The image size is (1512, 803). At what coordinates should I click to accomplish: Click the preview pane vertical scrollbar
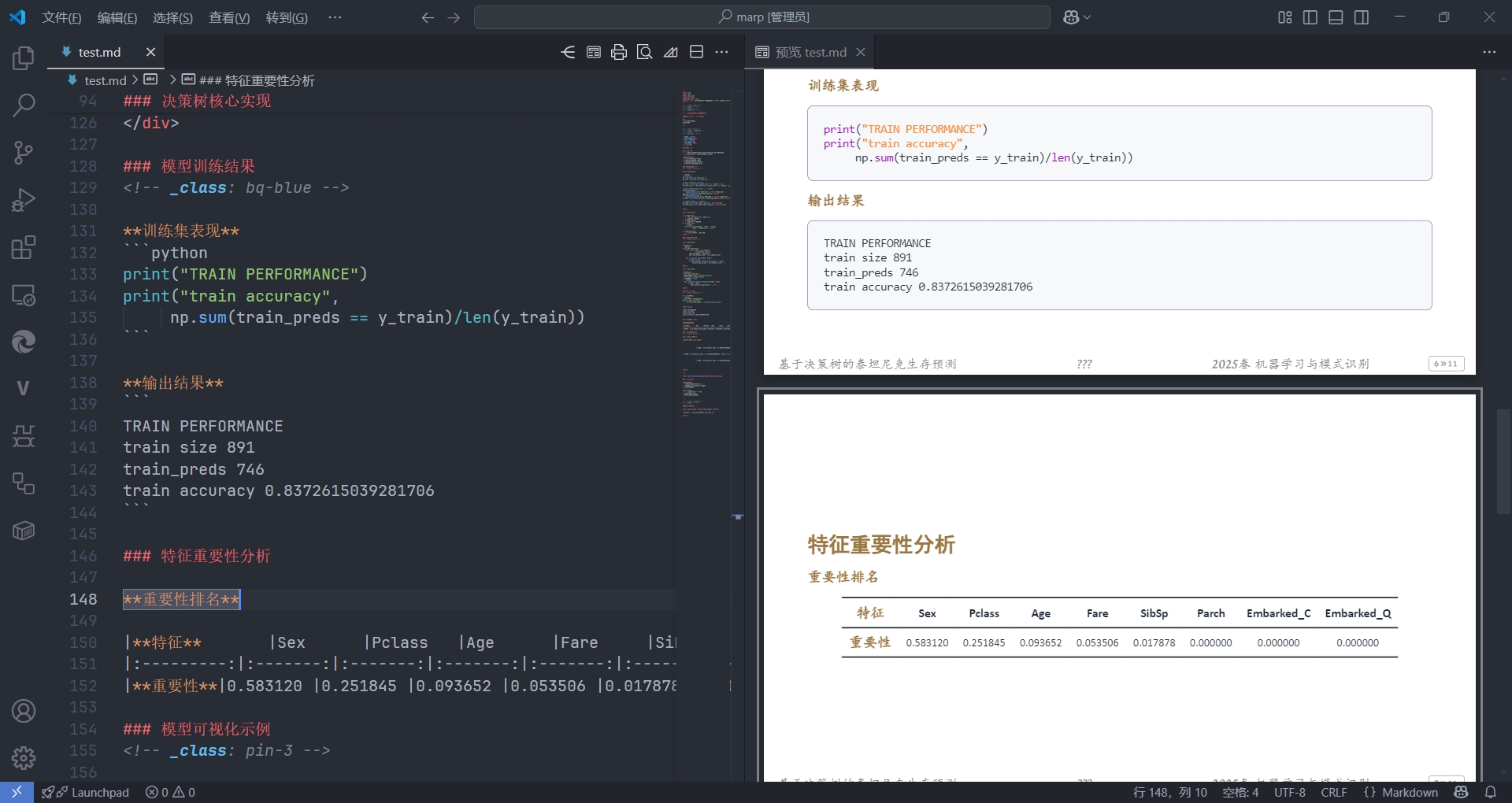(x=1503, y=462)
